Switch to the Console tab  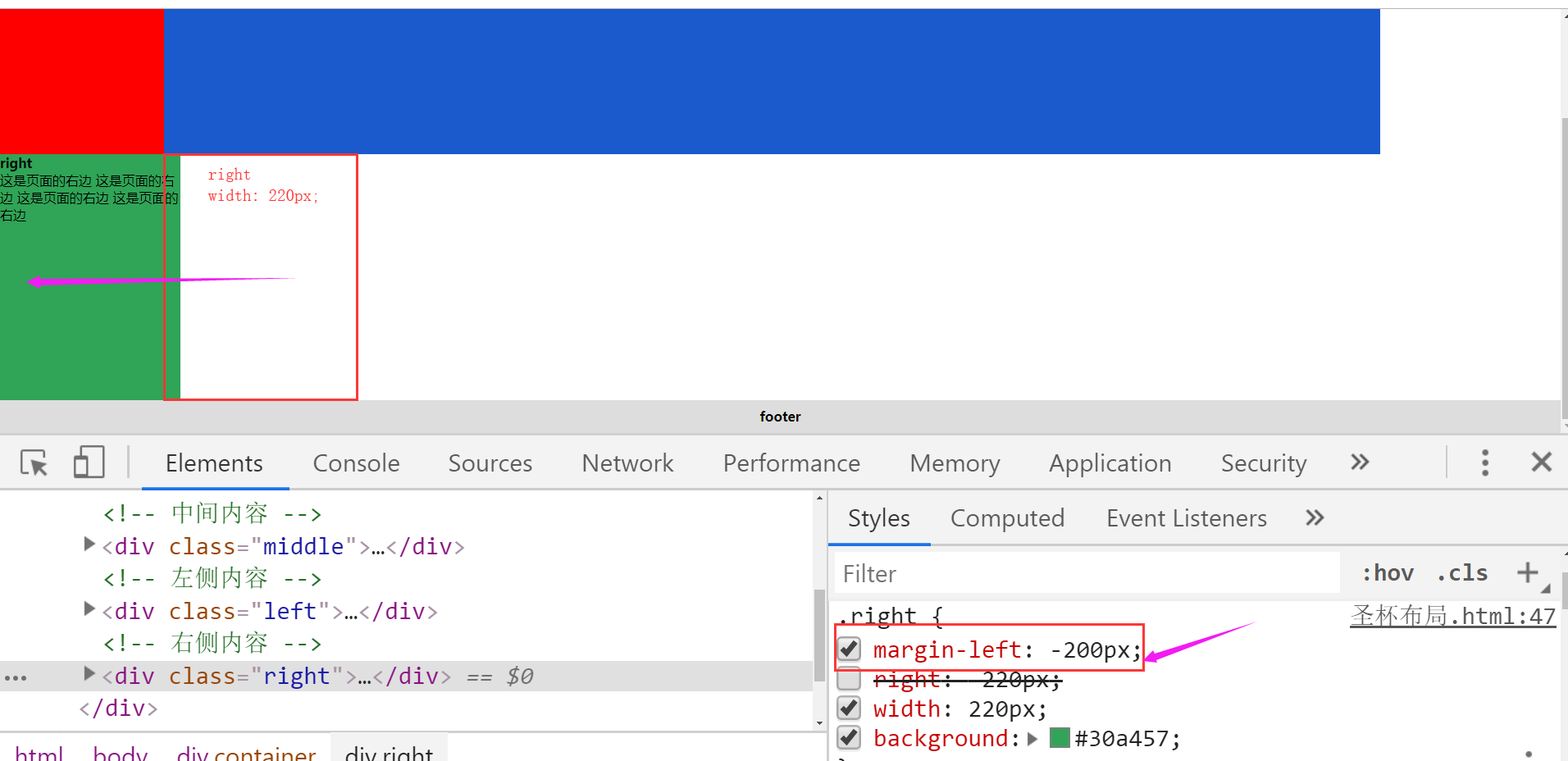(x=356, y=463)
